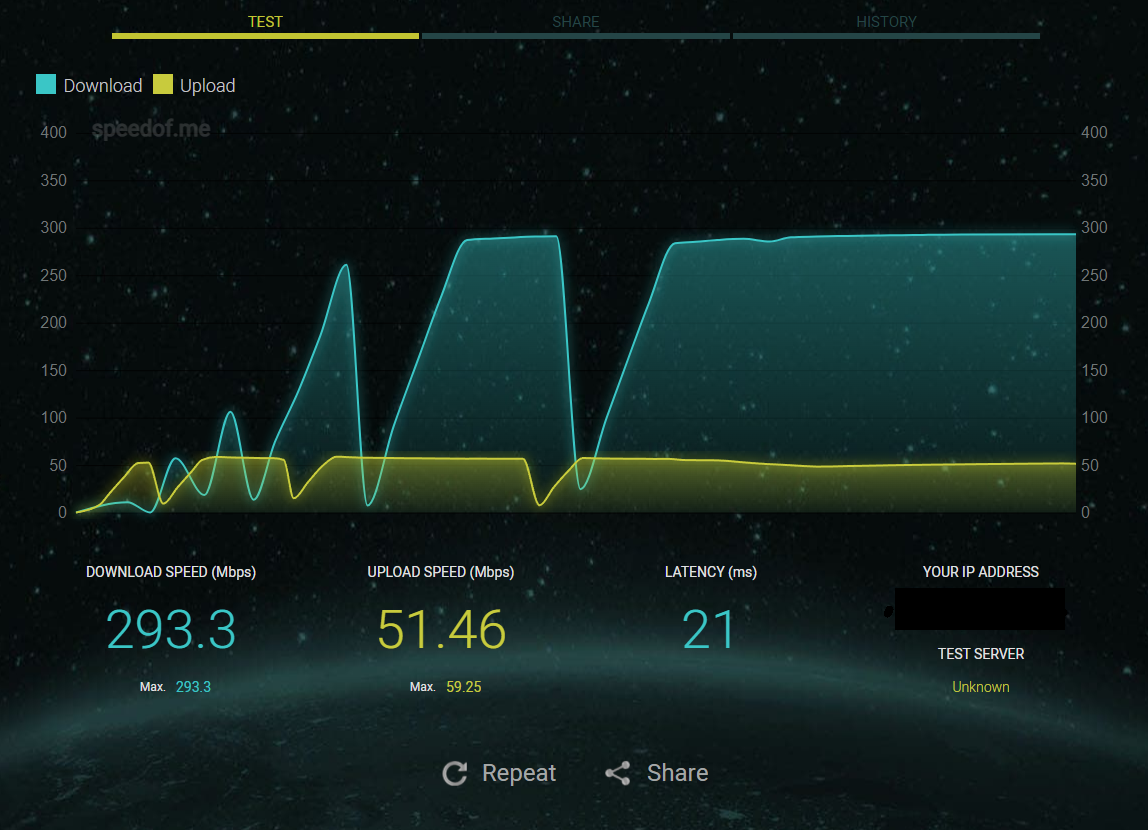This screenshot has width=1148, height=830.
Task: Toggle the Download legend color swatch
Action: pos(46,84)
